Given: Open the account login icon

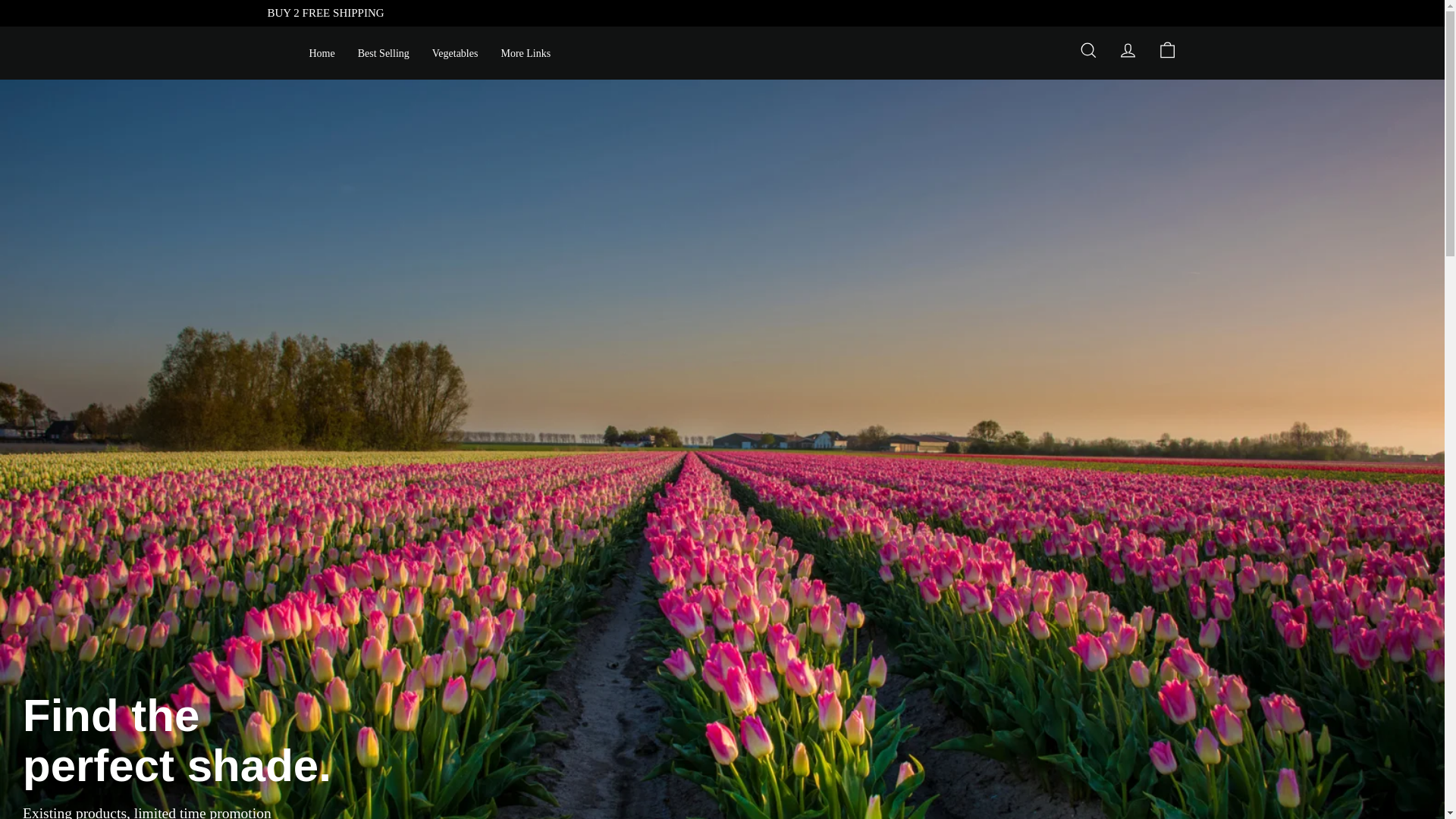Looking at the screenshot, I should coord(1127,51).
